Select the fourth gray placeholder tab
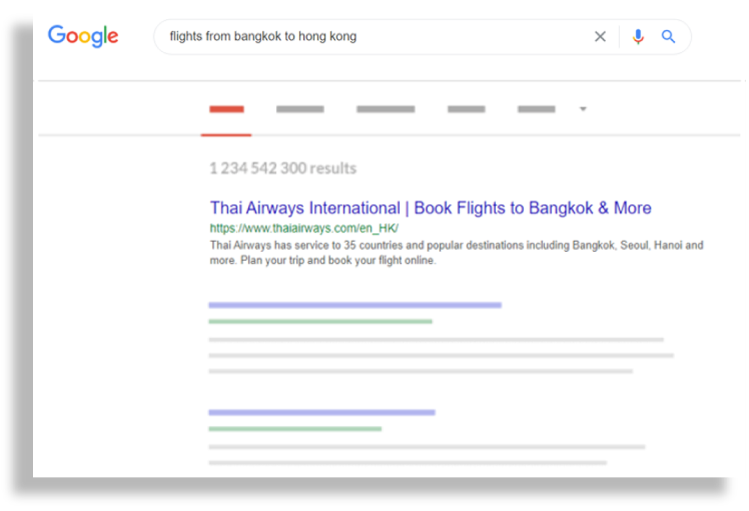 466,109
